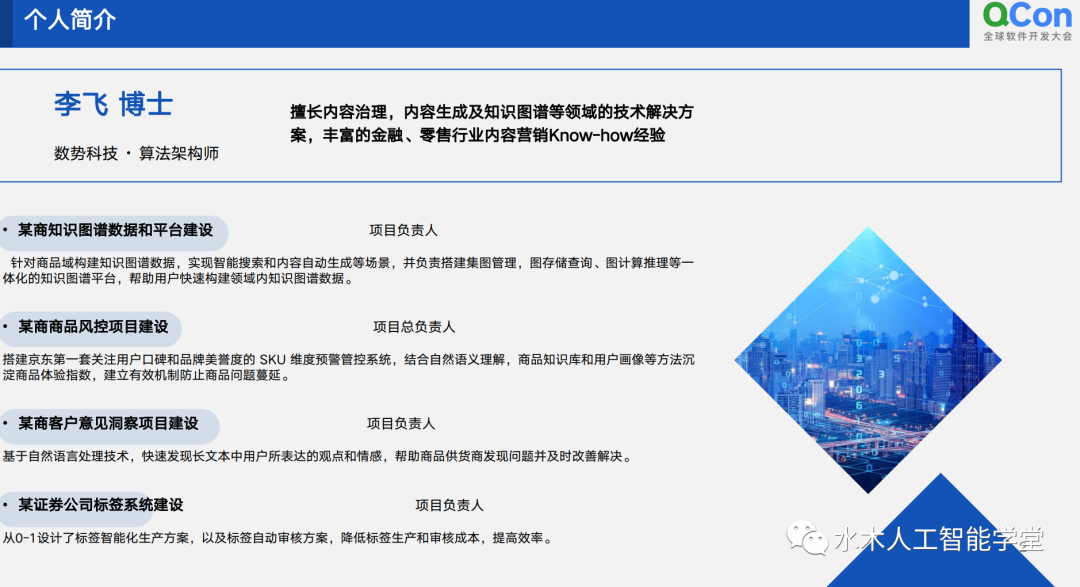Click the 水木人工智能学堂 watermark text
This screenshot has height=587, width=1080.
[938, 540]
